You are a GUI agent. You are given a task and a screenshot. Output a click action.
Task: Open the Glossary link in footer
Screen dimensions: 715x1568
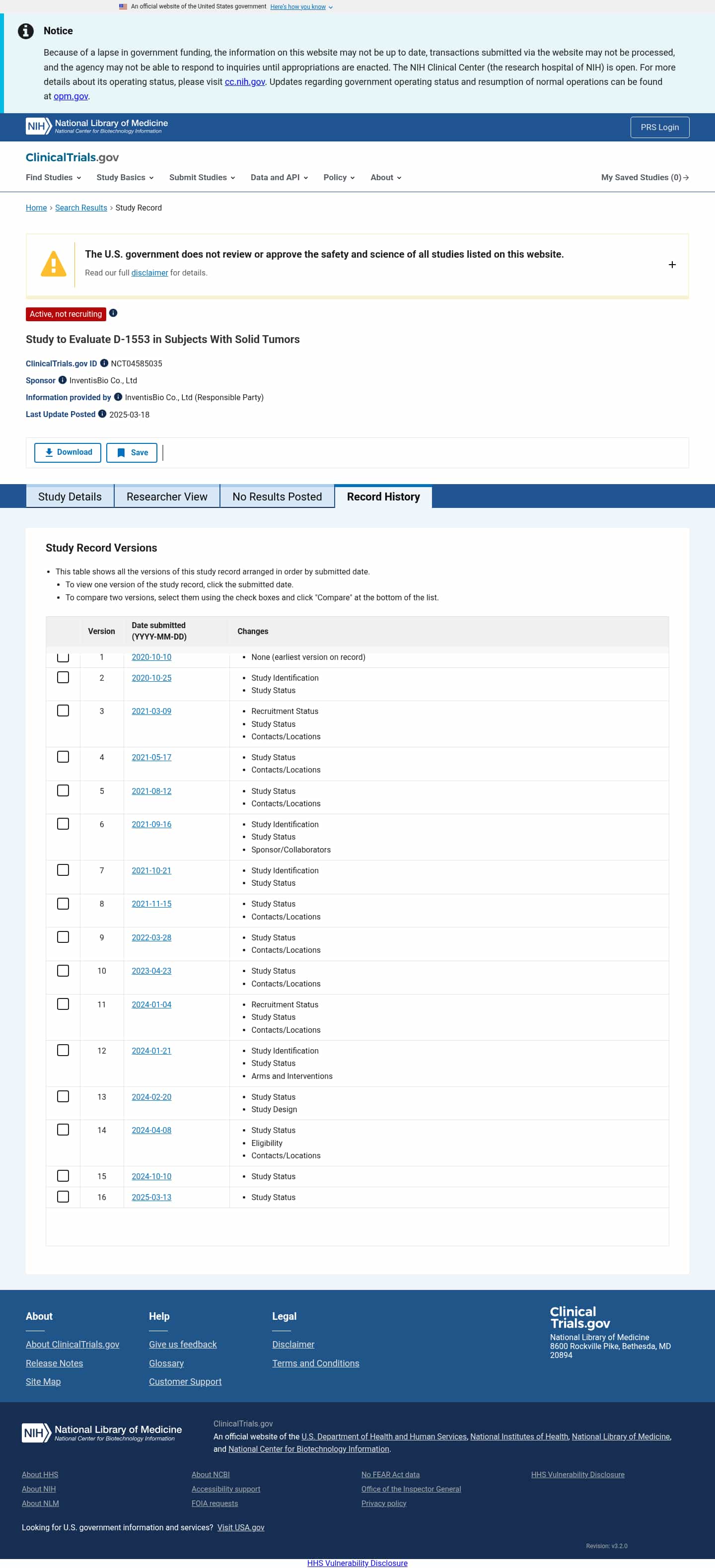click(166, 1363)
